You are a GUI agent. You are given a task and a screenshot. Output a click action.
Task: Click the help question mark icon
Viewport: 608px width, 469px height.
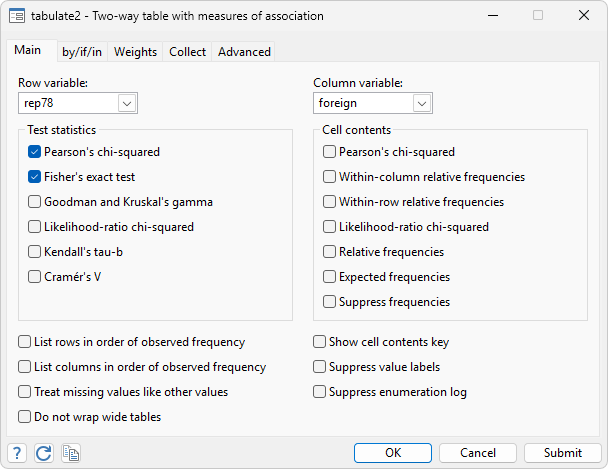tap(17, 453)
